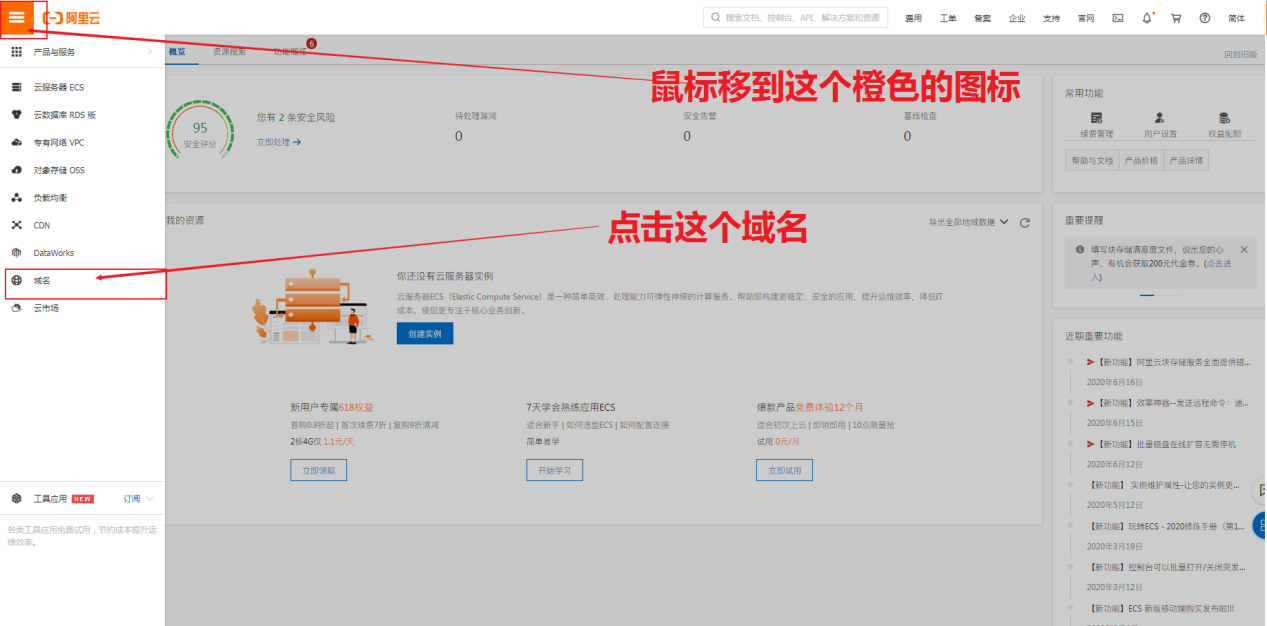Image resolution: width=1267 pixels, height=626 pixels.
Task: Click the 创建实例 button
Action: (425, 334)
